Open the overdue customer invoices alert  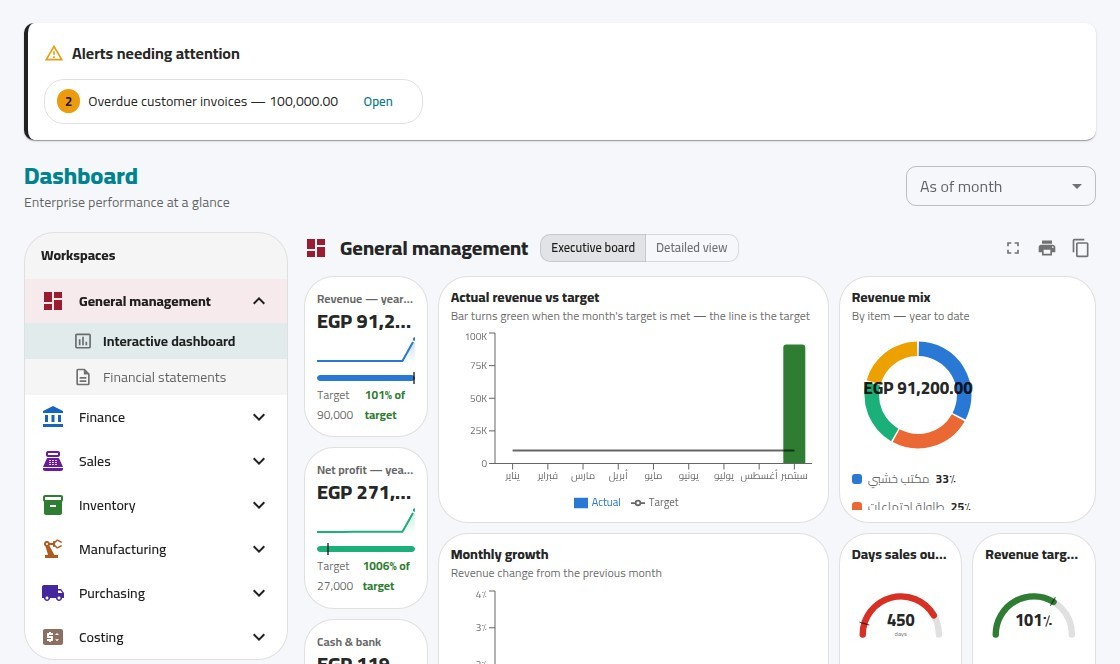(378, 101)
